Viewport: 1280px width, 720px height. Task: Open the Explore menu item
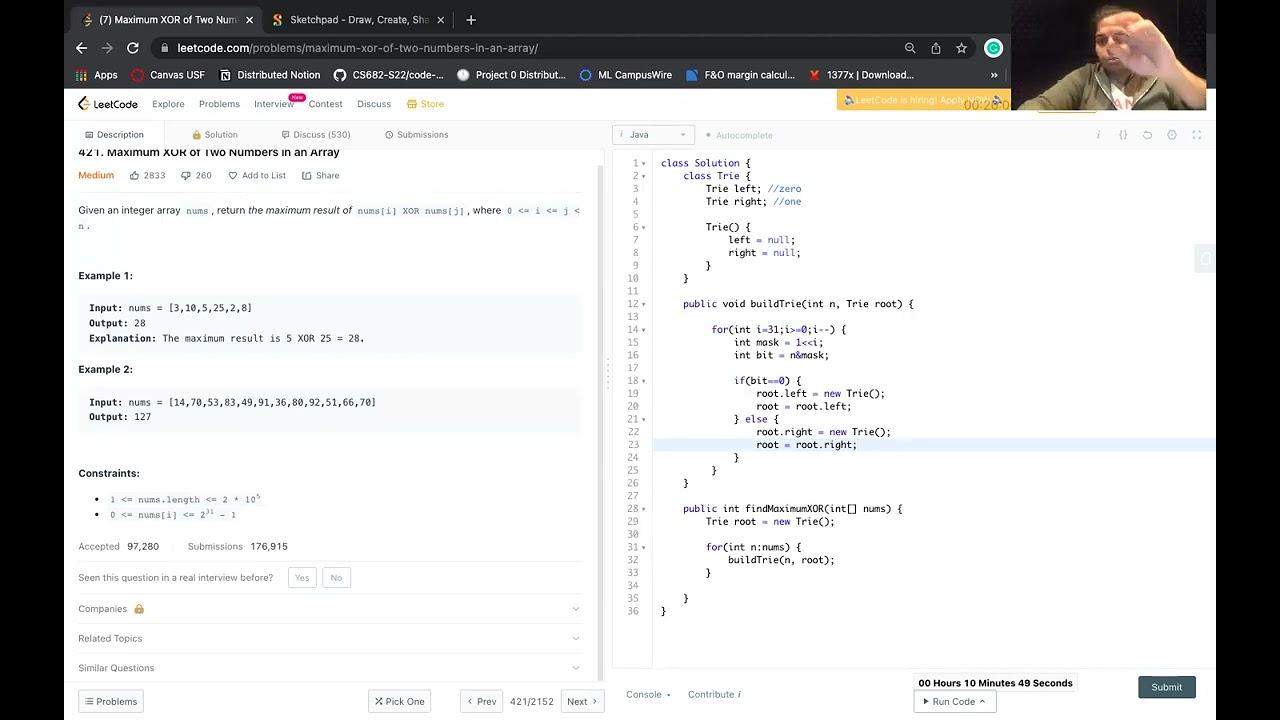click(x=168, y=104)
